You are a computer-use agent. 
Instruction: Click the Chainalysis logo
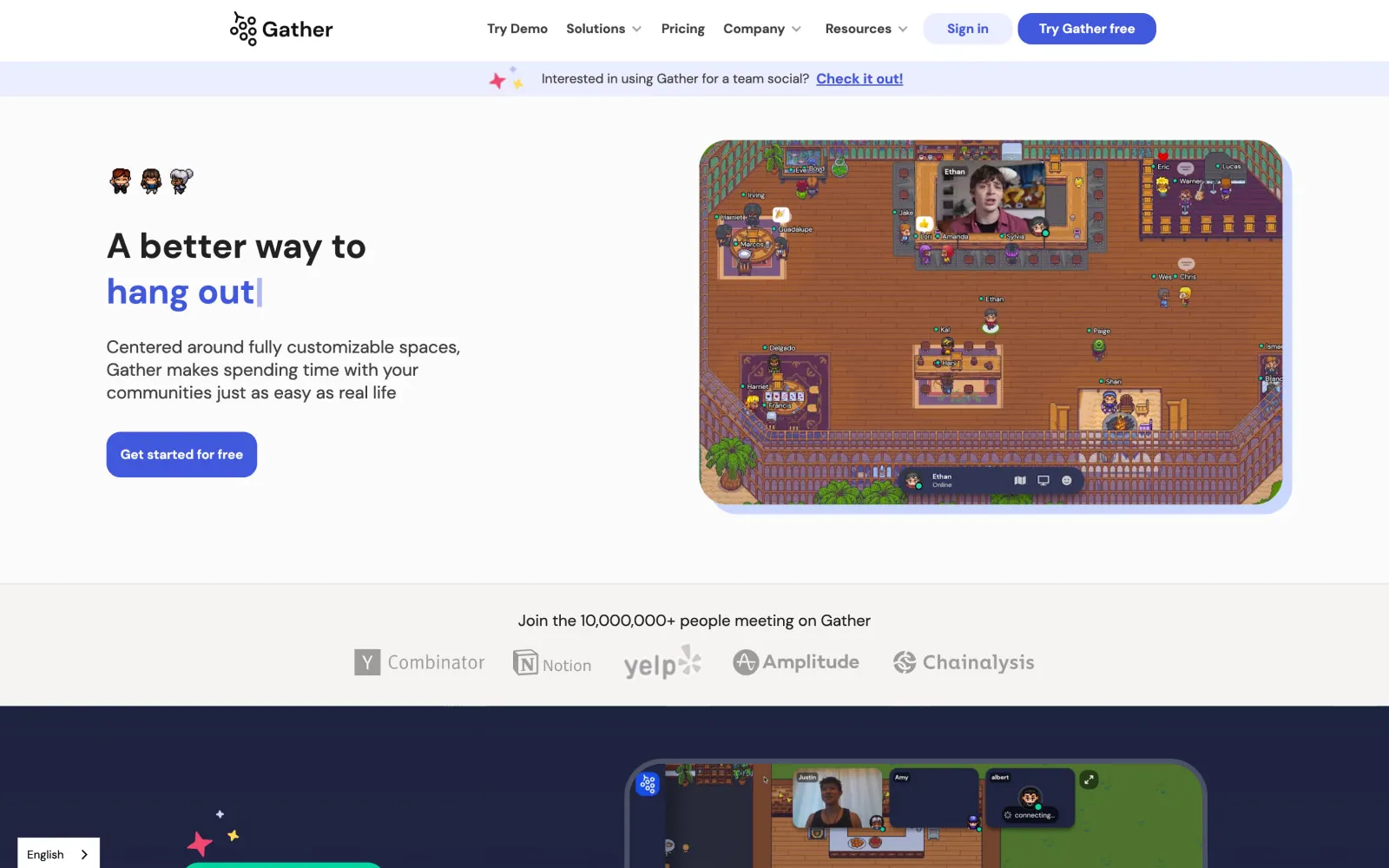964,662
